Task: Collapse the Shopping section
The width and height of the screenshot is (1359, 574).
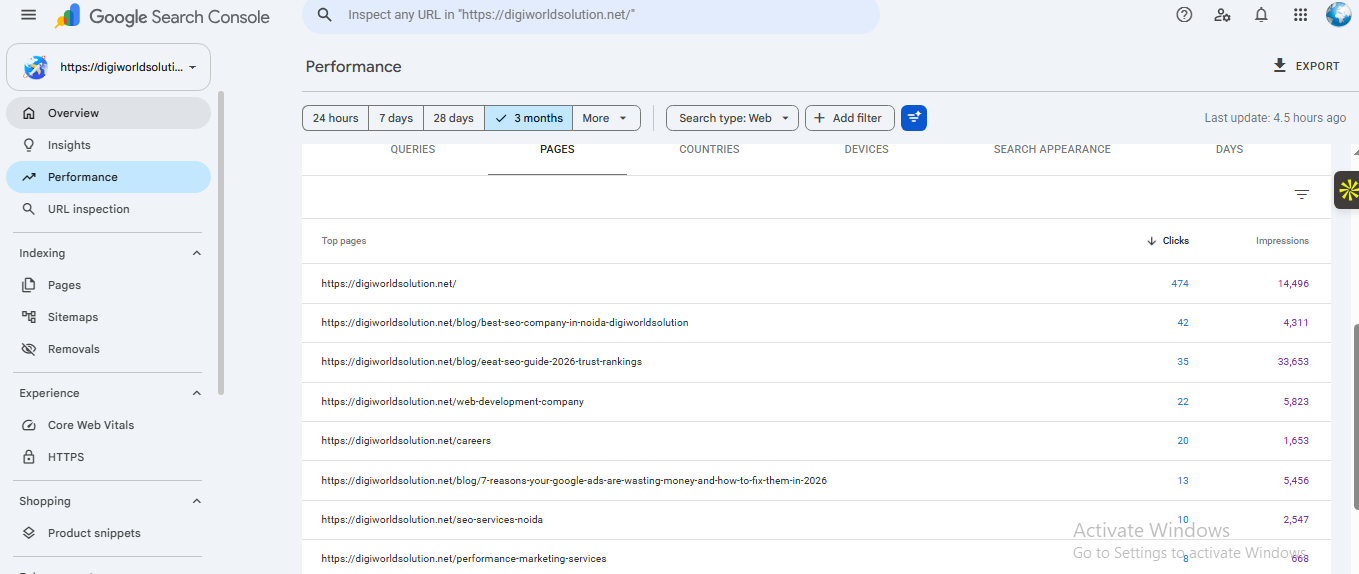Action: 196,501
